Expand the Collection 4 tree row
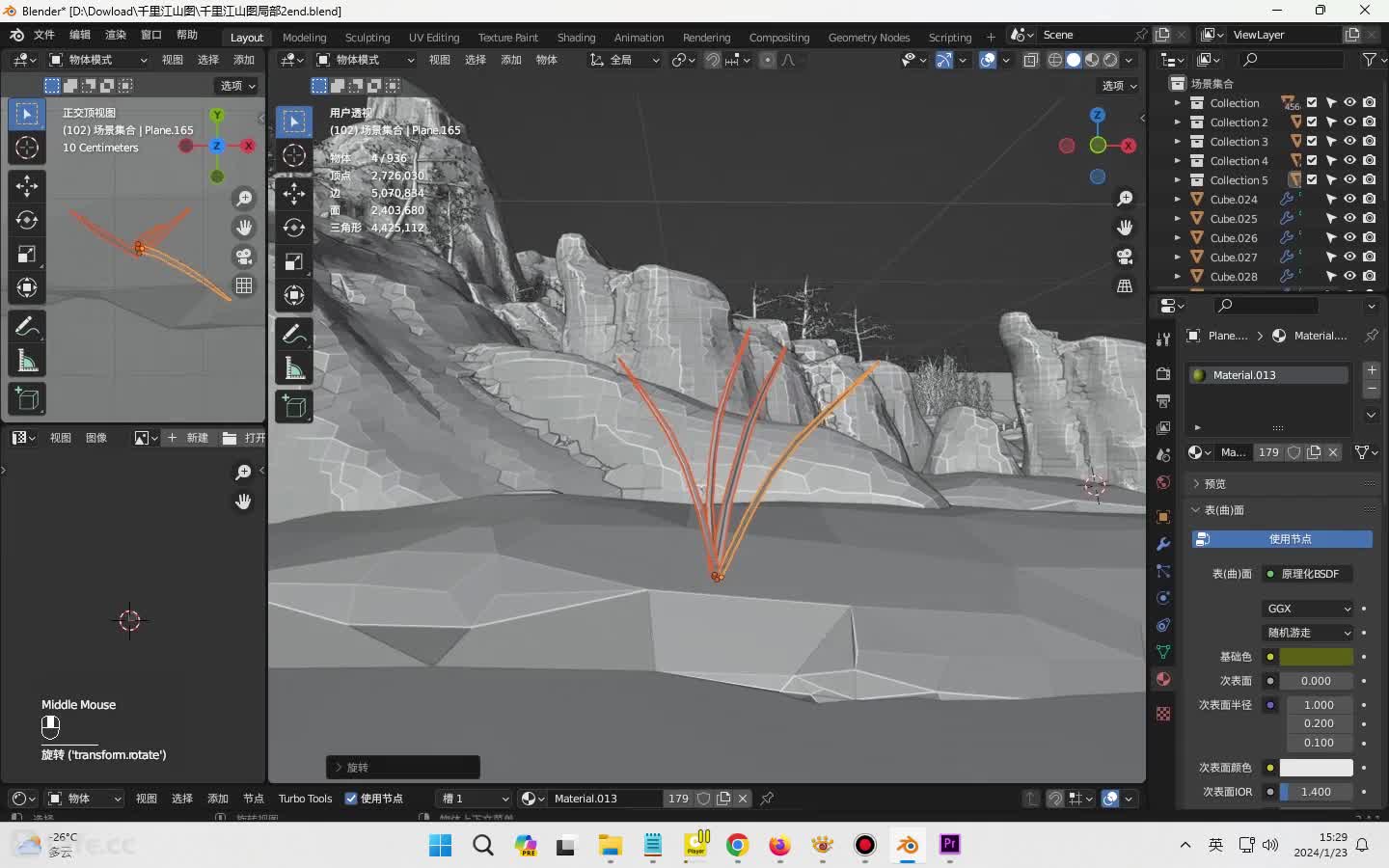1389x868 pixels. coord(1177,161)
